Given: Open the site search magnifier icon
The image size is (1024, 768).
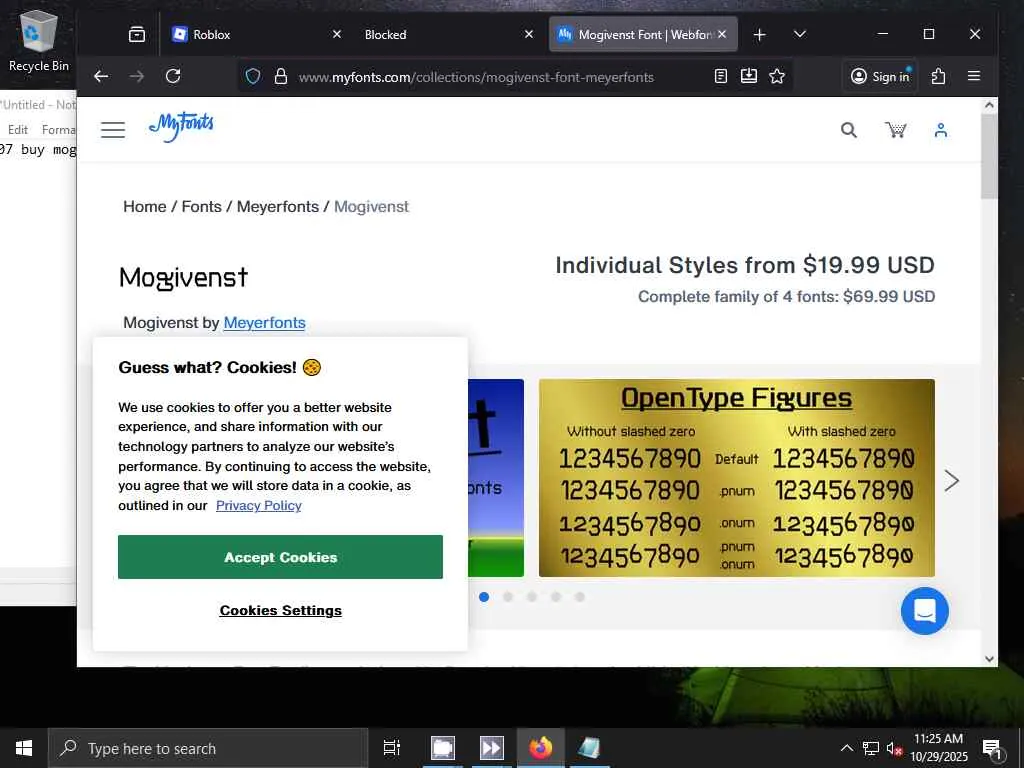Looking at the screenshot, I should point(848,130).
